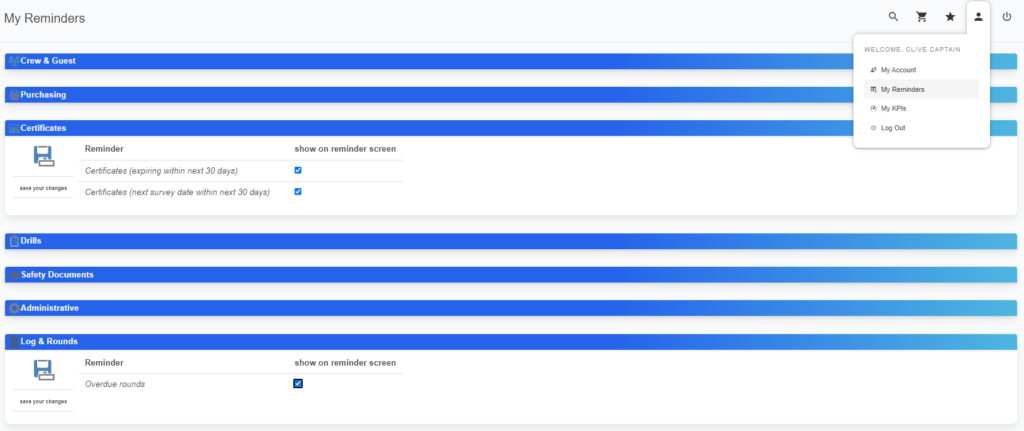Uncheck Certificates expiring within 30 days
The width and height of the screenshot is (1024, 431).
(x=298, y=170)
